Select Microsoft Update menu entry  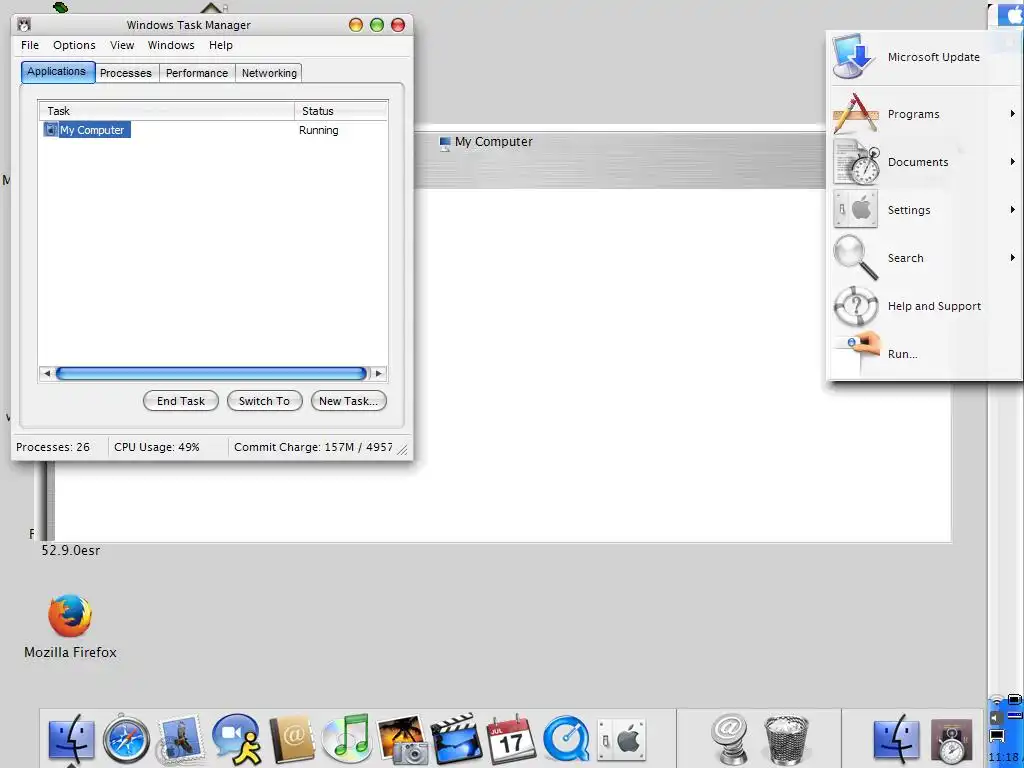pyautogui.click(x=925, y=57)
